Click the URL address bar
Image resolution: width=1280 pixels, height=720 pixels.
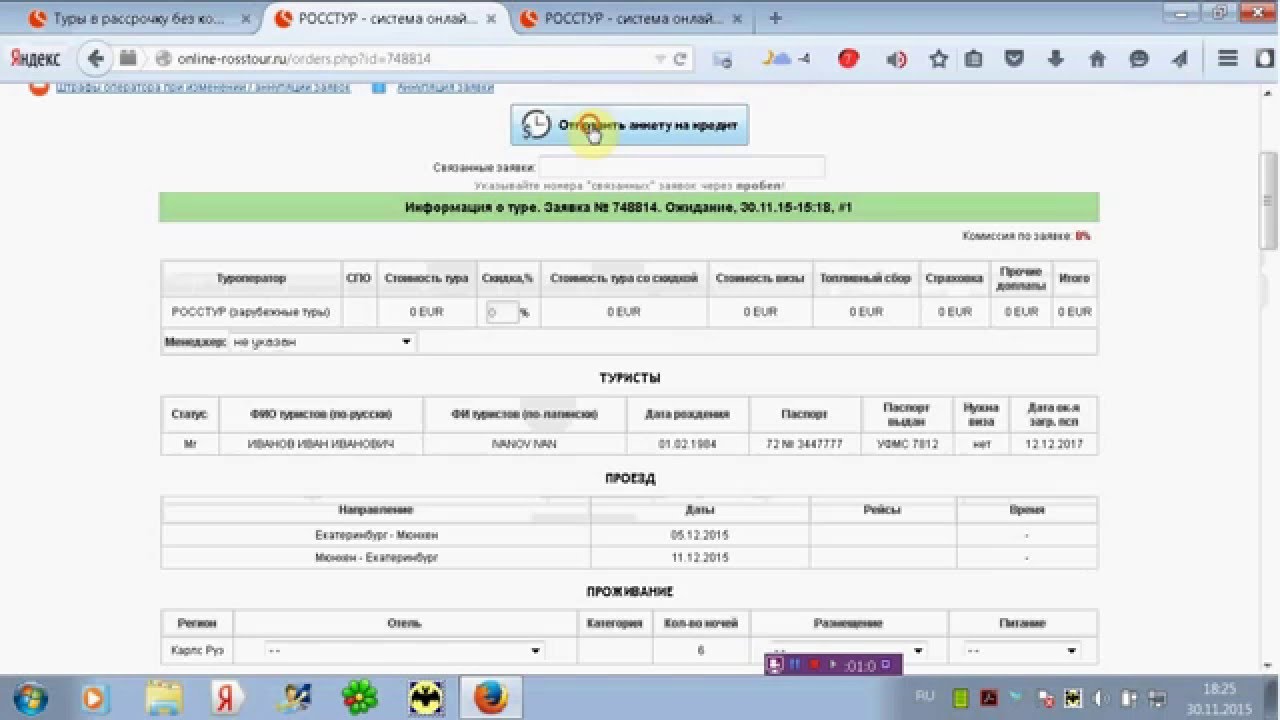(414, 59)
